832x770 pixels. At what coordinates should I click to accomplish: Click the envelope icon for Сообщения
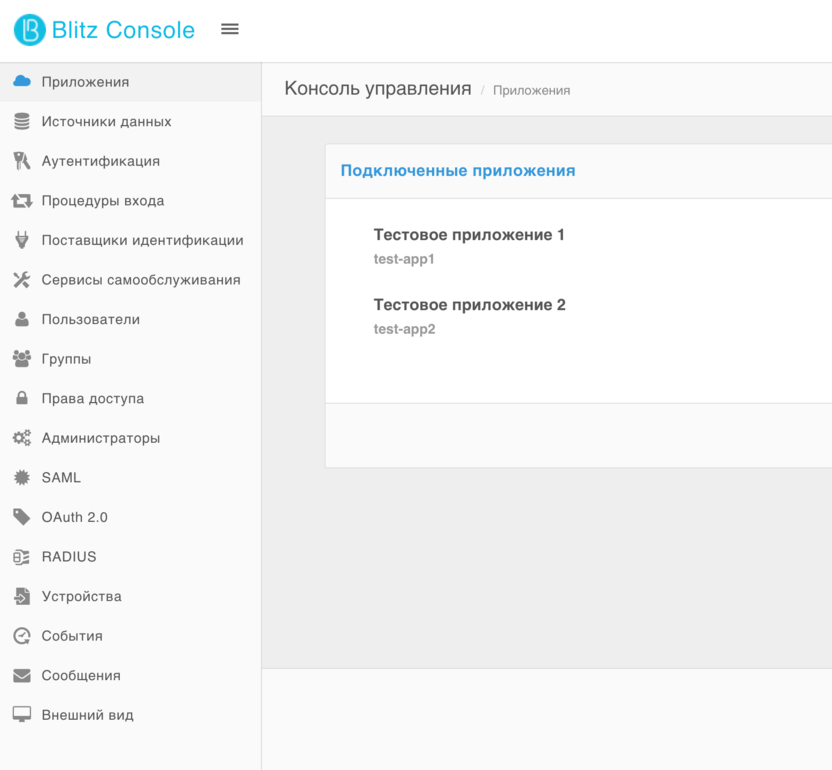coord(22,676)
